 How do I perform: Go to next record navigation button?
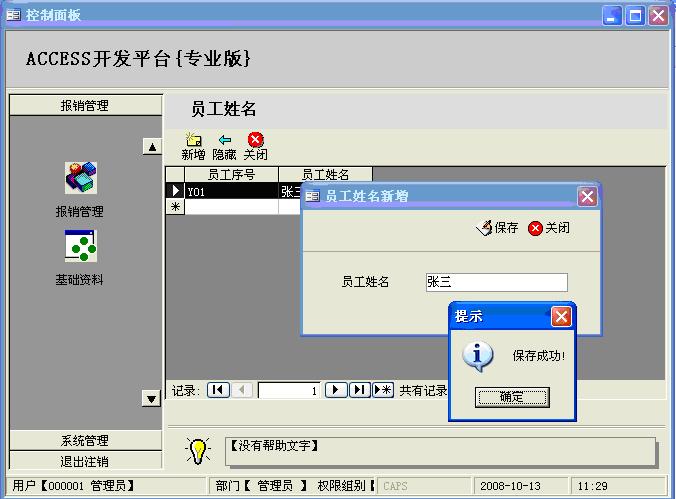click(336, 390)
